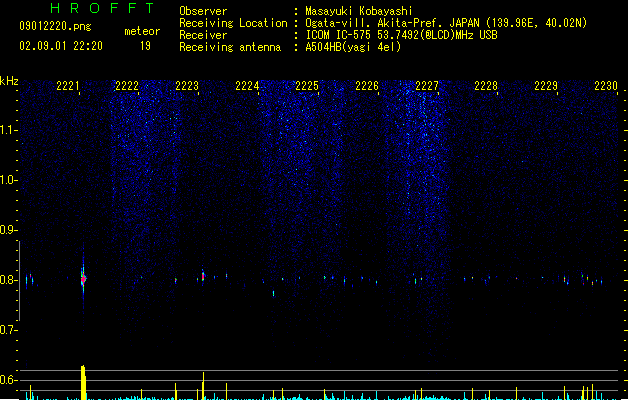Click the 0.6 kHz axis label
Viewport: 629px width, 400px height.
point(8,380)
